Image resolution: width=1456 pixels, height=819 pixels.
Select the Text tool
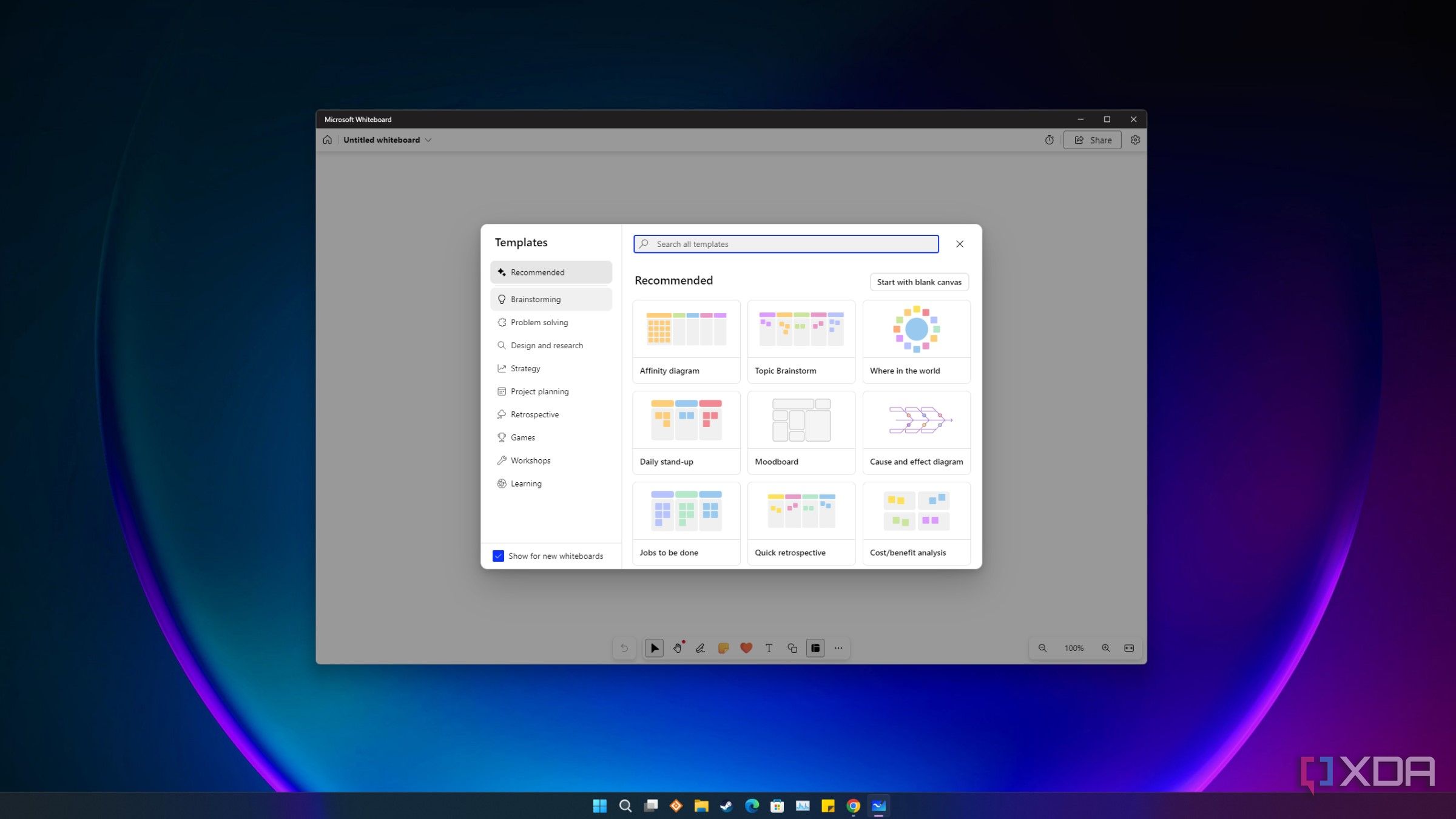(x=768, y=648)
